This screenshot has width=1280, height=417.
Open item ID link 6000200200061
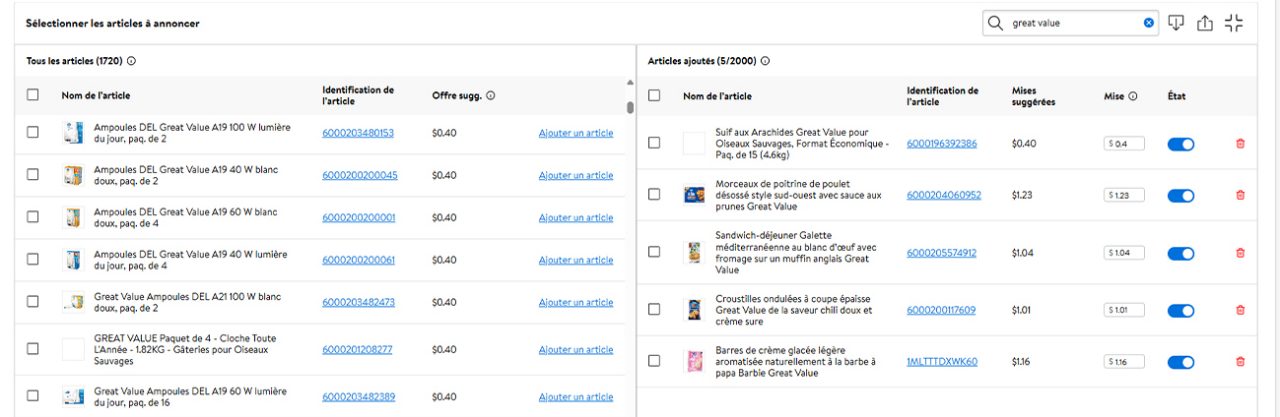tap(359, 260)
